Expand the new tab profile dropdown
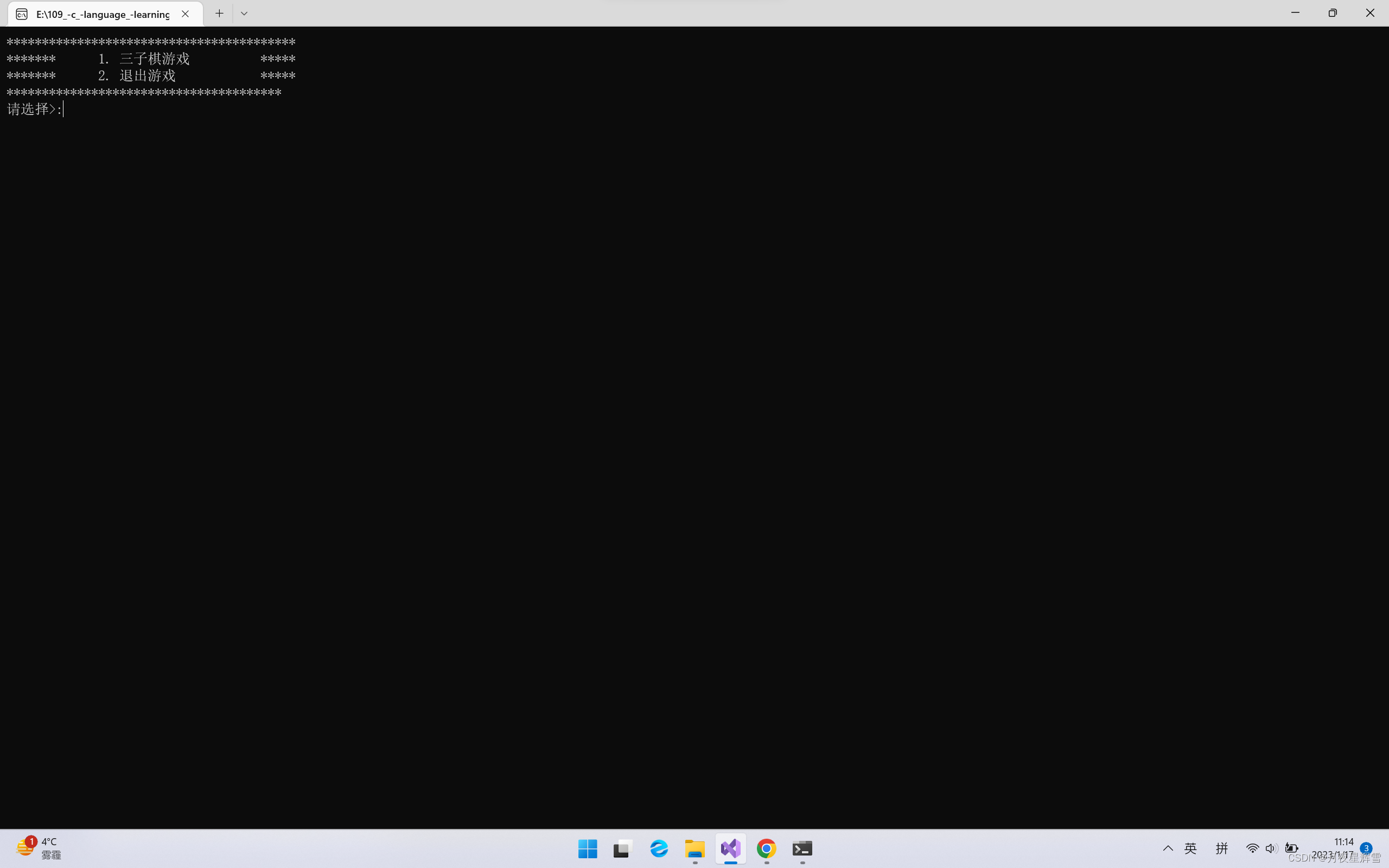This screenshot has width=1389, height=868. (x=244, y=13)
